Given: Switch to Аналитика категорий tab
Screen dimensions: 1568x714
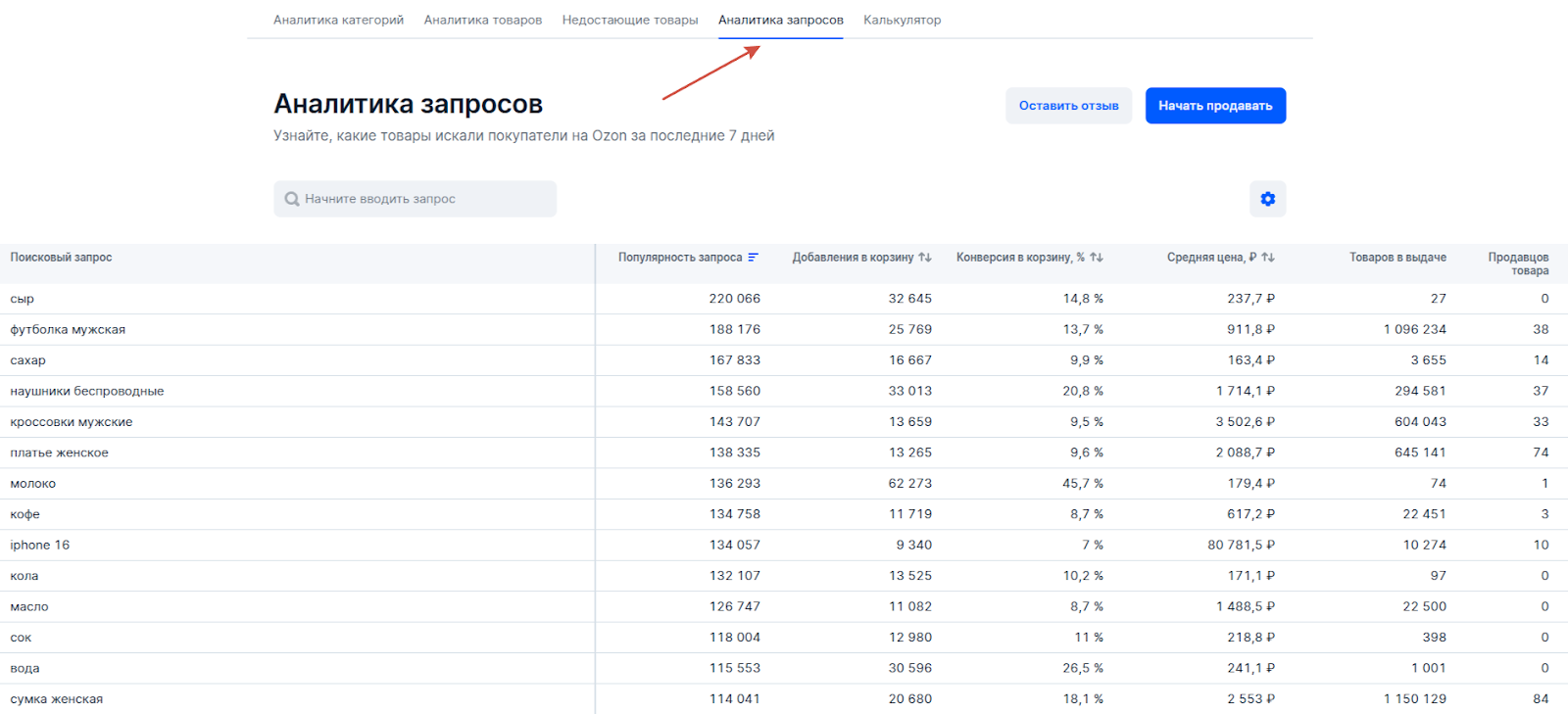Looking at the screenshot, I should [x=338, y=20].
